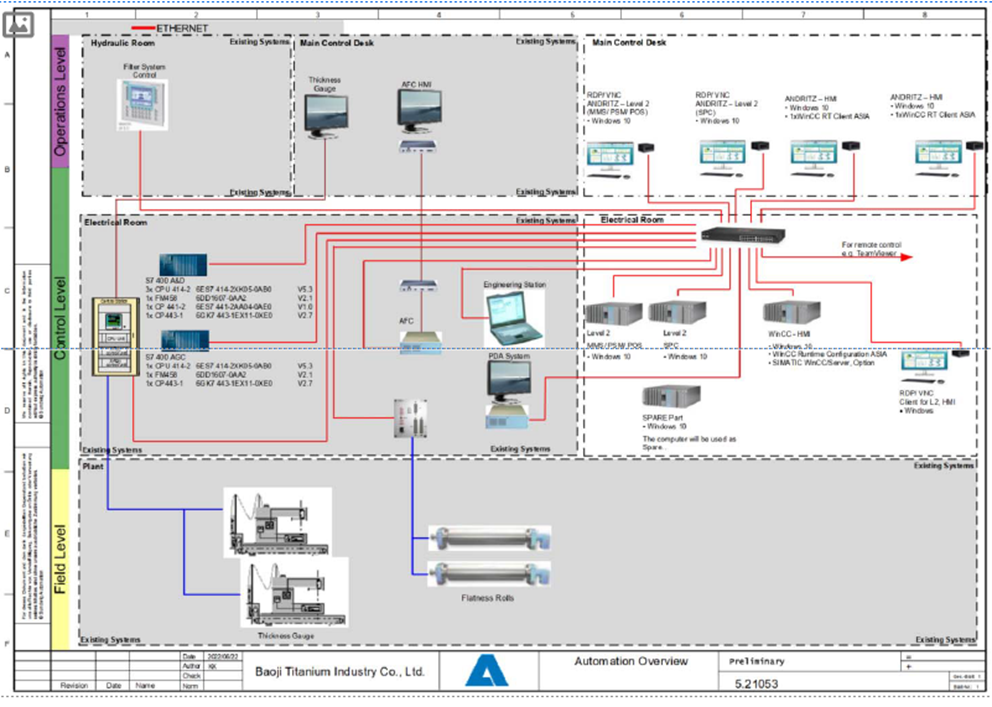Viewport: 992px width, 707px height.
Task: Select the Engineering Station laptop icon
Action: point(514,316)
